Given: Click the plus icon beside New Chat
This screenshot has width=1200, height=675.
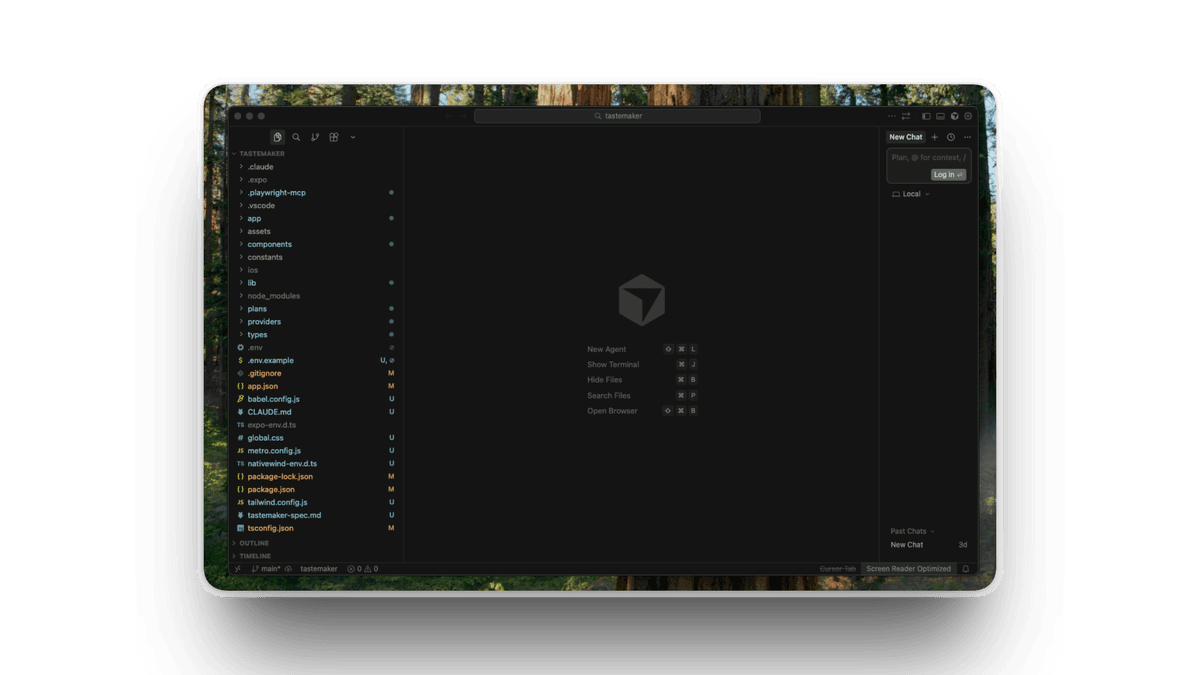Looking at the screenshot, I should point(935,137).
